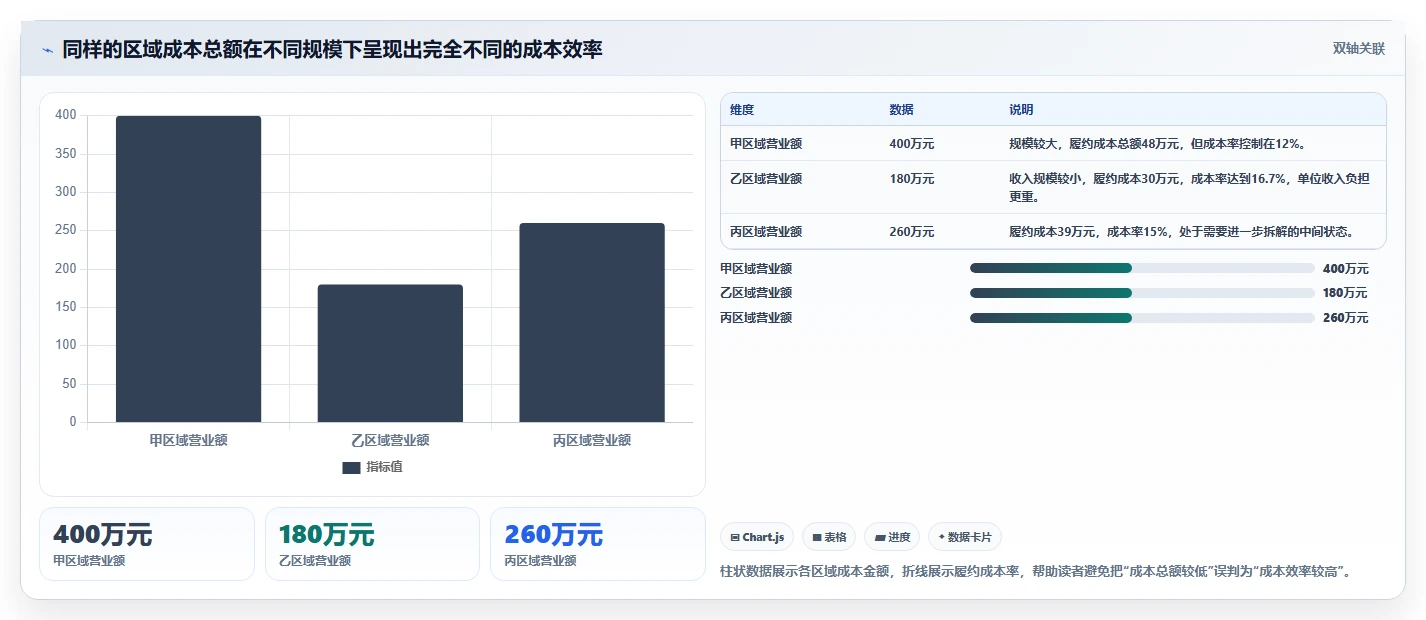Click 甲区域营业额 in the table
This screenshot has width=1426, height=620.
(766, 144)
